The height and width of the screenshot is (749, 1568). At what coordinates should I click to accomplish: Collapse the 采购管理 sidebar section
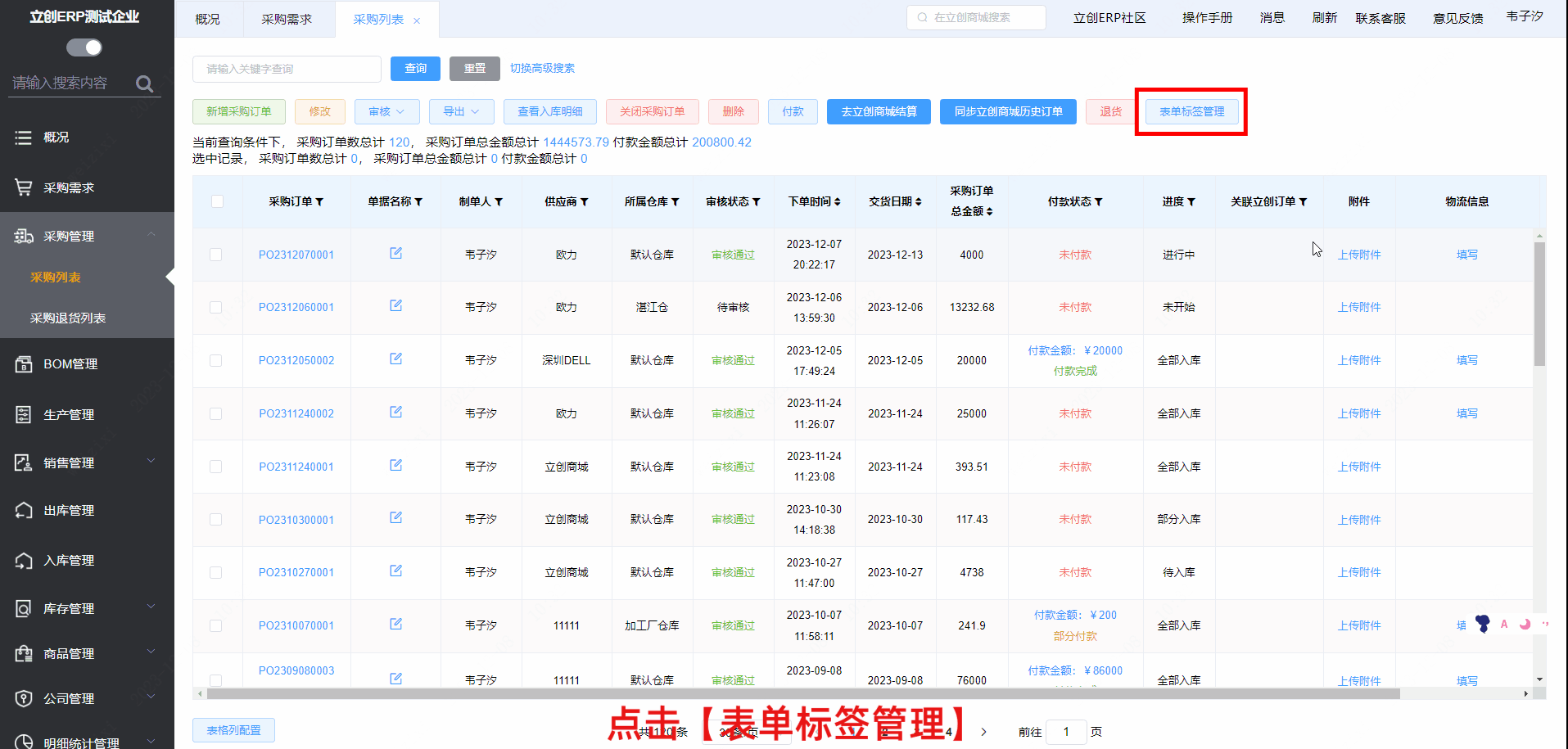(151, 235)
